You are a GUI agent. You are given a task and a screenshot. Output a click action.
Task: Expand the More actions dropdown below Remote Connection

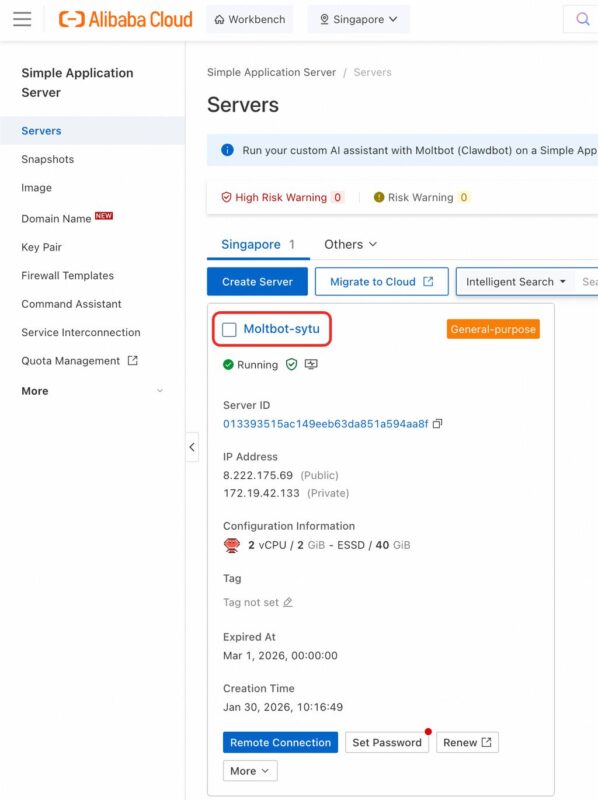[x=248, y=771]
